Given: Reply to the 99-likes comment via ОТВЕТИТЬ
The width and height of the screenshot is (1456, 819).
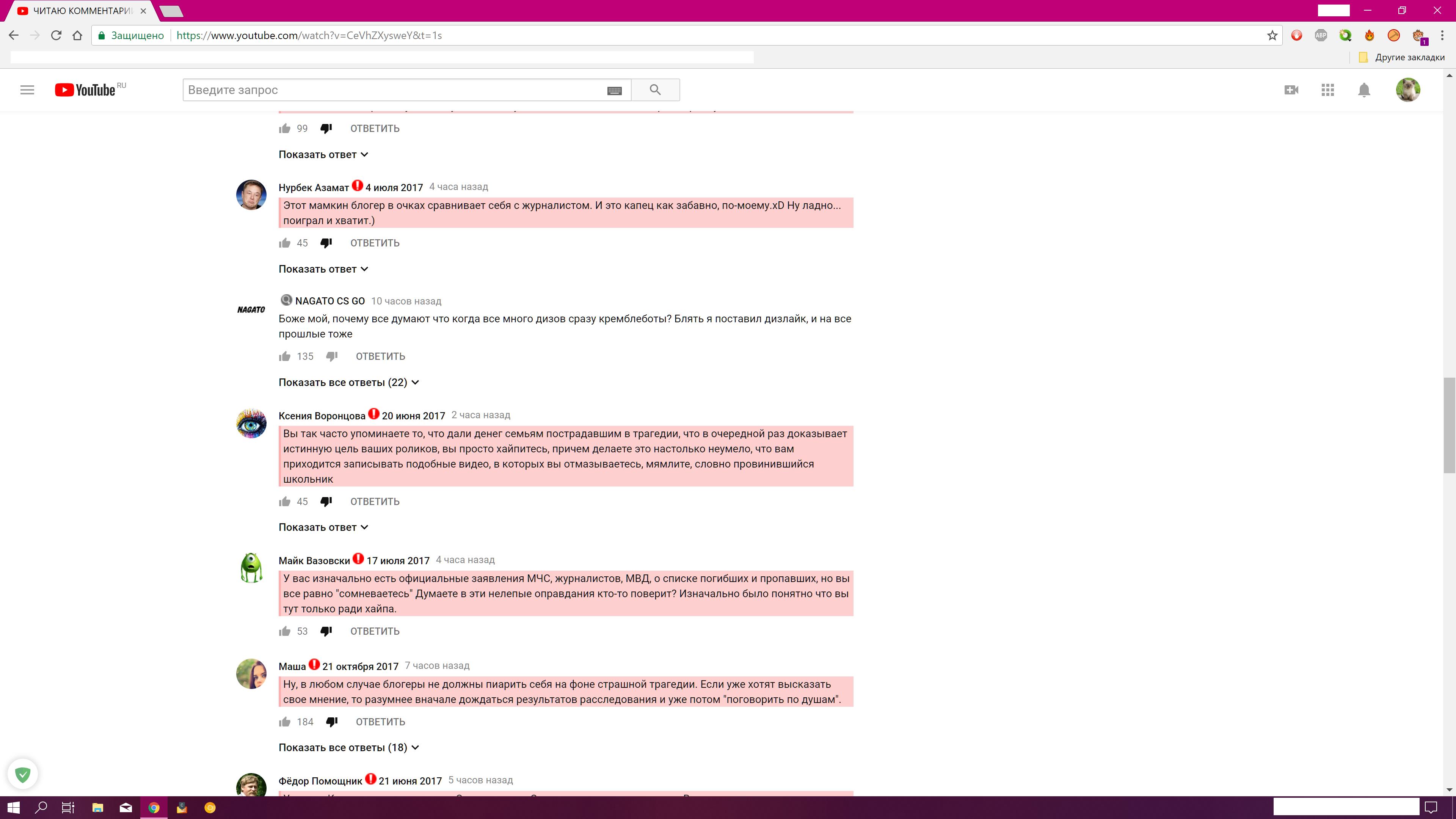Looking at the screenshot, I should pos(375,129).
